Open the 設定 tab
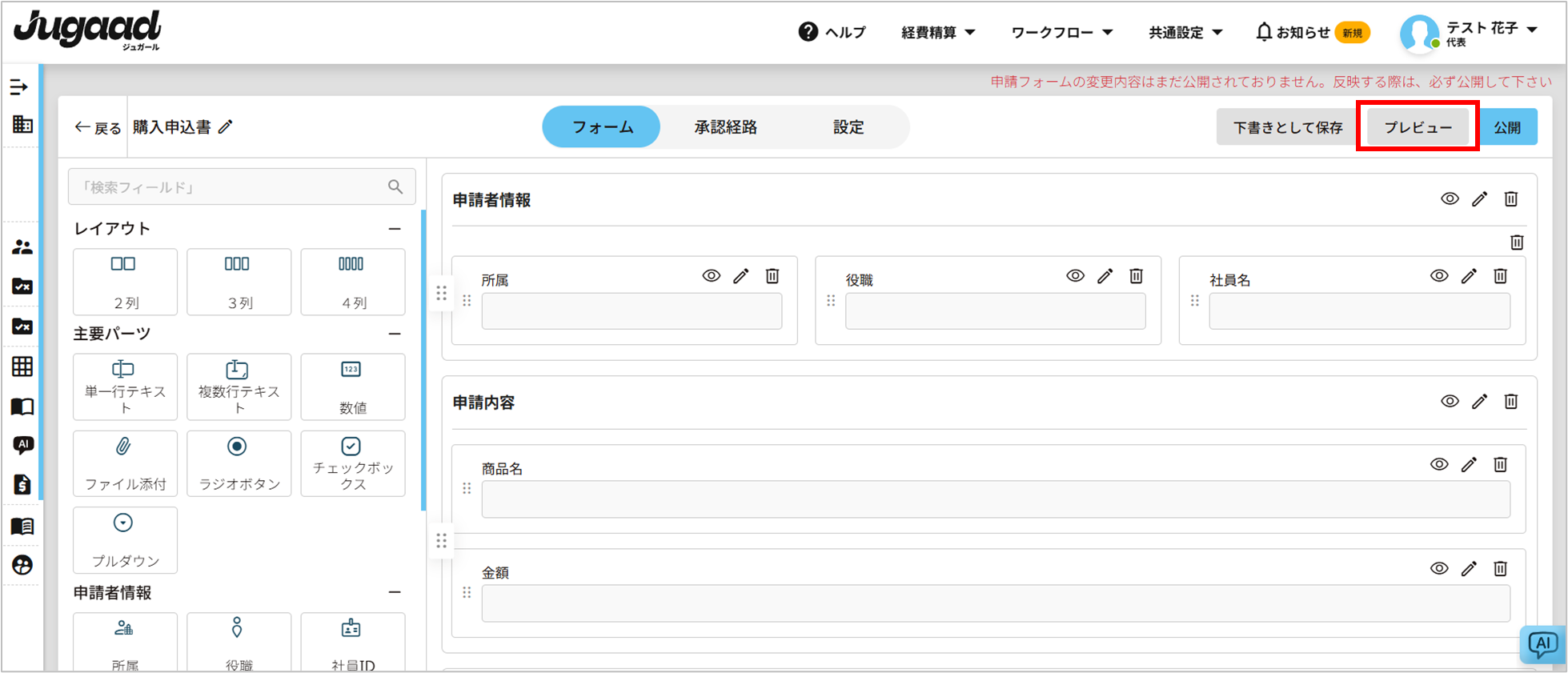1568x673 pixels. [x=848, y=127]
